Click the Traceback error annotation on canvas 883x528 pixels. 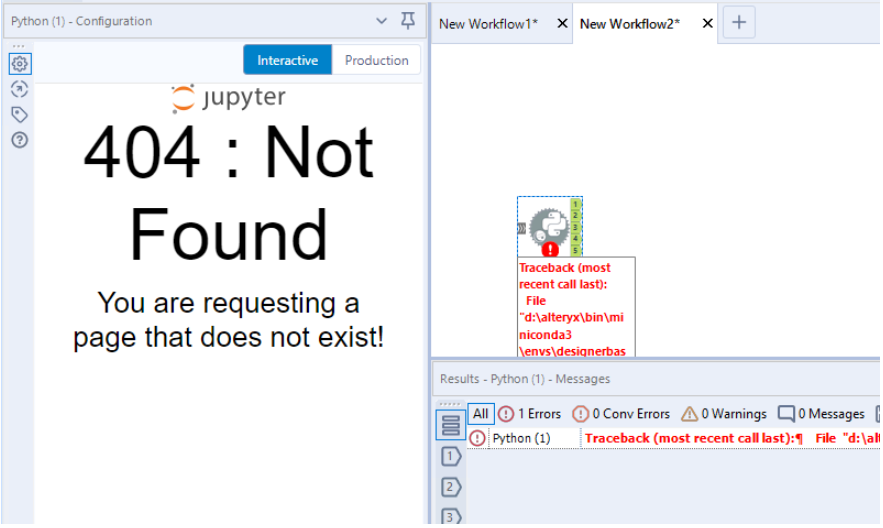coord(576,307)
